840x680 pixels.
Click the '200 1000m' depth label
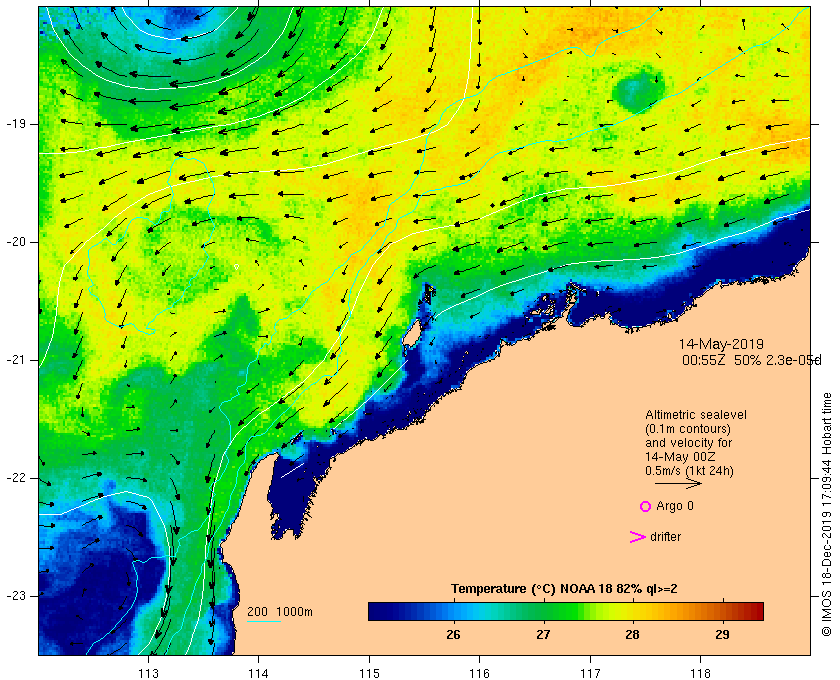click(x=280, y=611)
